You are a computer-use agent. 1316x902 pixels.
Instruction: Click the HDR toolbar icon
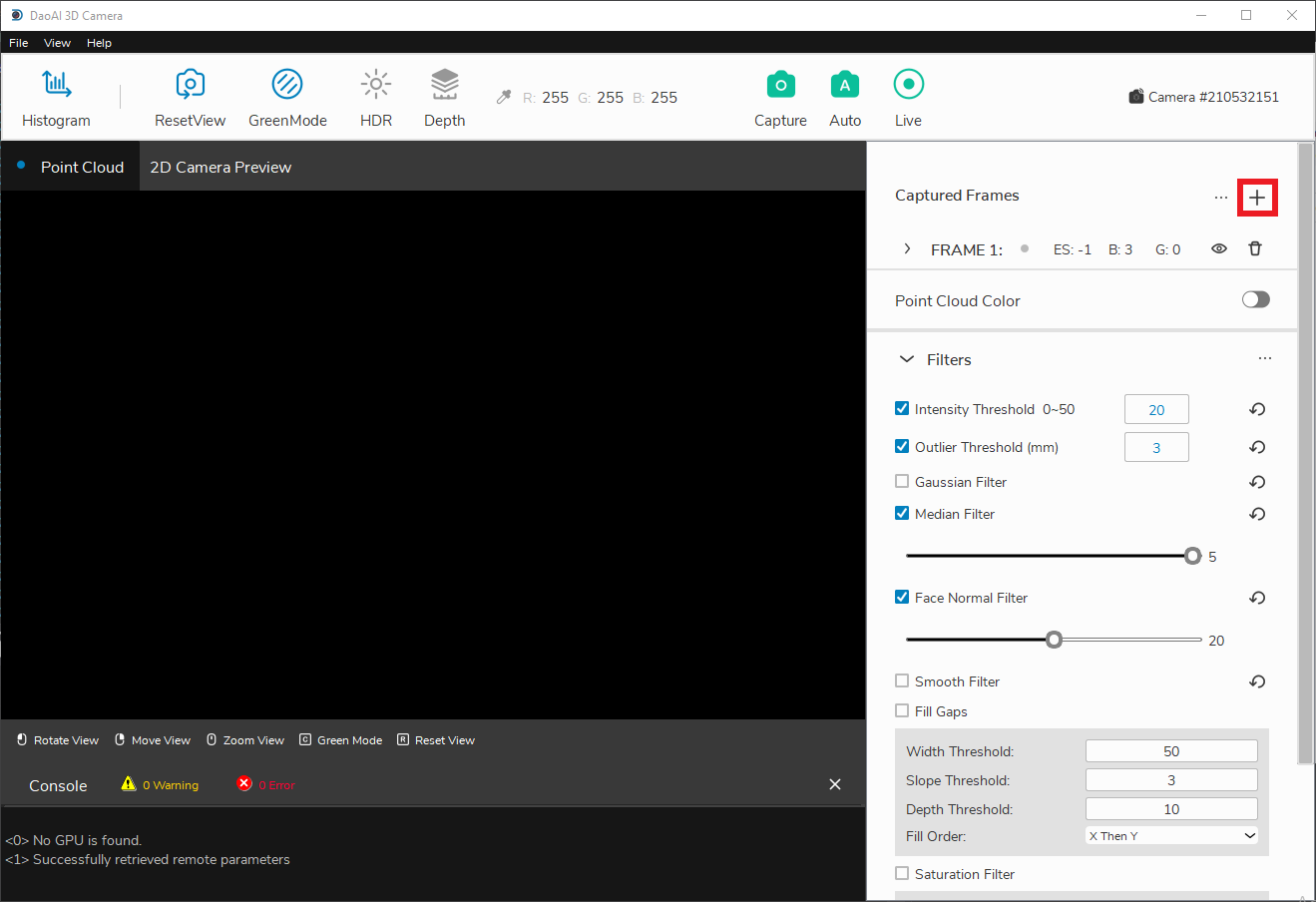click(375, 86)
